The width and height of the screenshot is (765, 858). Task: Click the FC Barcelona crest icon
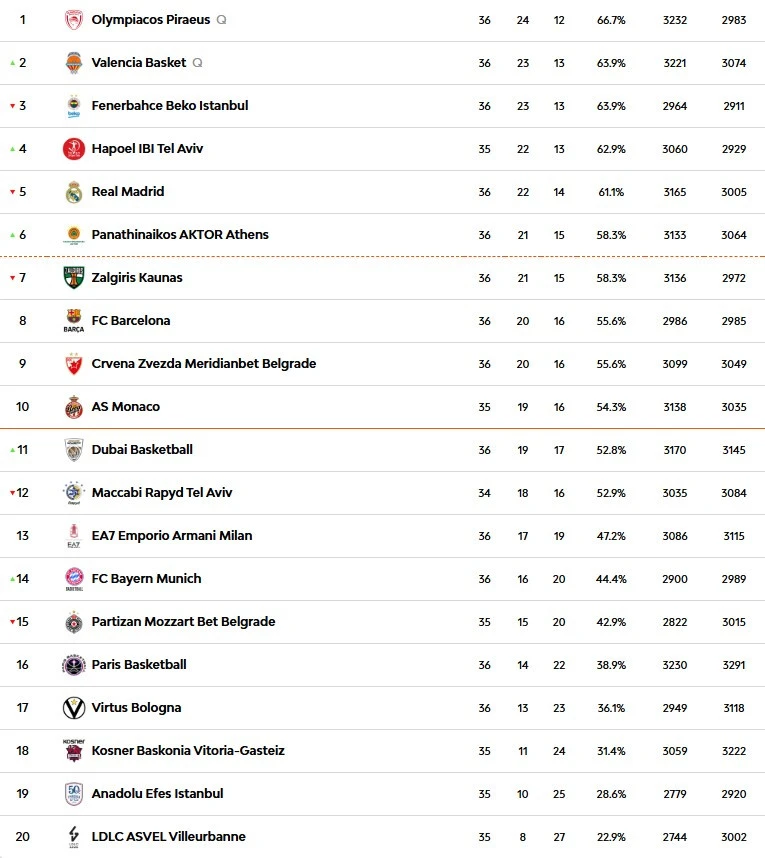74,321
